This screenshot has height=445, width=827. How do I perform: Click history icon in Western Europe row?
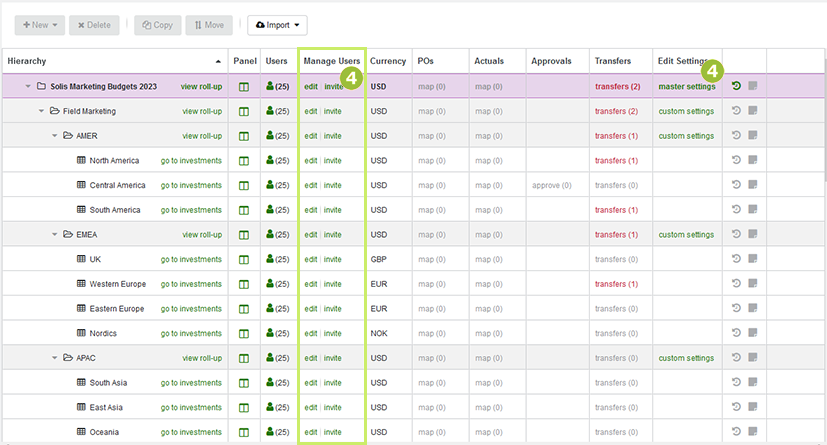736,283
